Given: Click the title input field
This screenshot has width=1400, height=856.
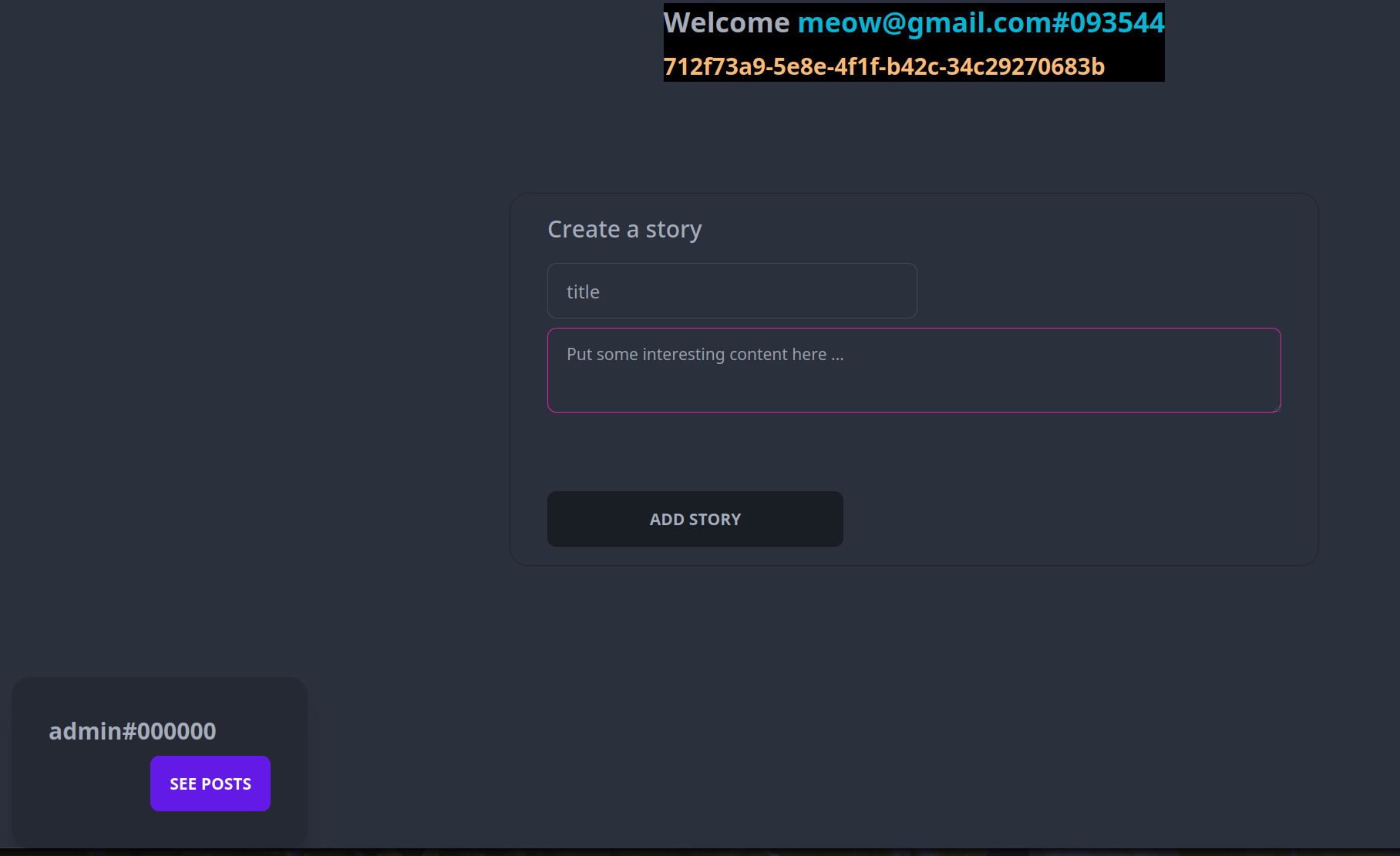Looking at the screenshot, I should click(x=732, y=291).
